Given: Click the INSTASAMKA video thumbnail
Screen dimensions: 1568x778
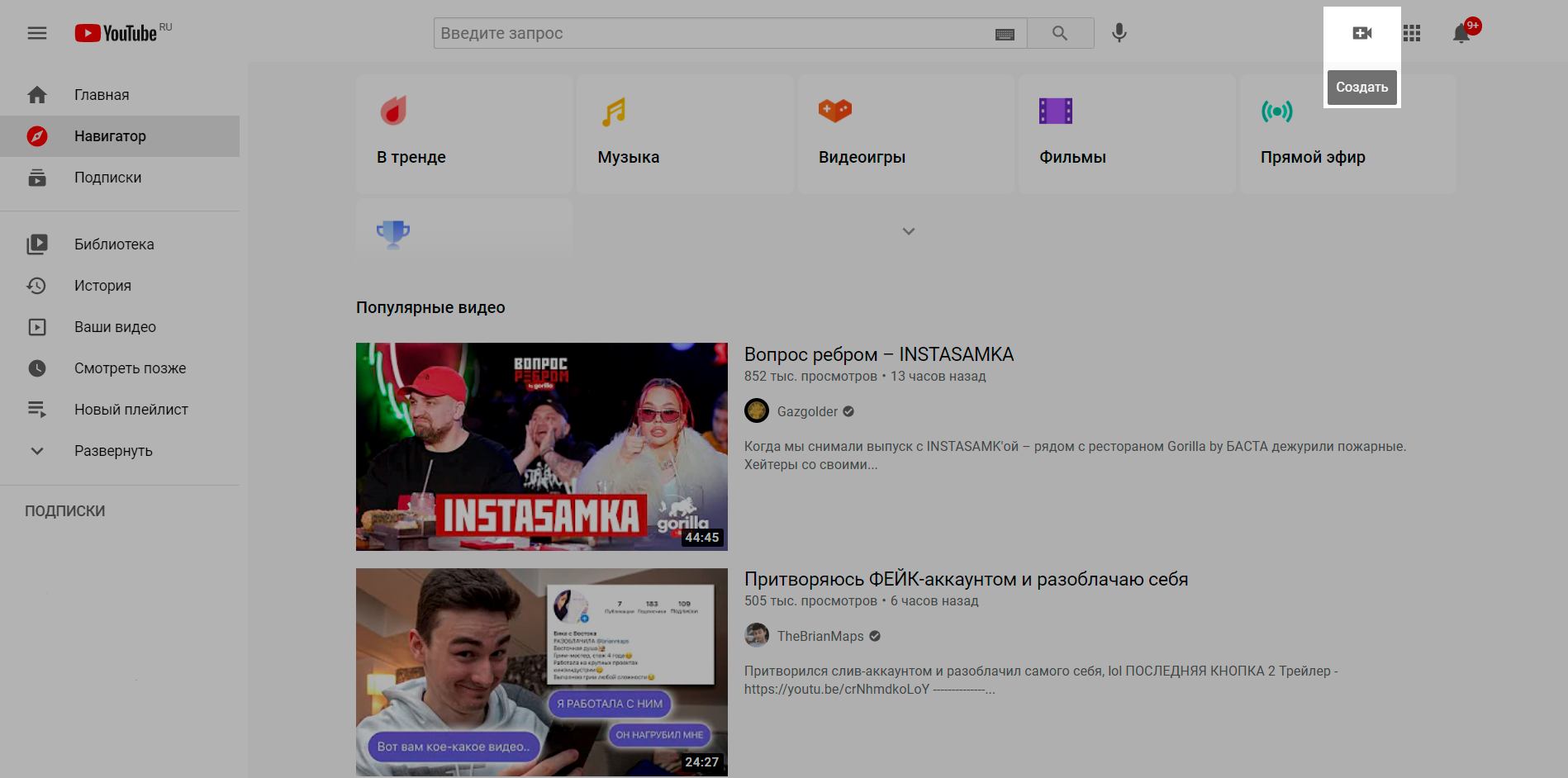Looking at the screenshot, I should coord(542,447).
